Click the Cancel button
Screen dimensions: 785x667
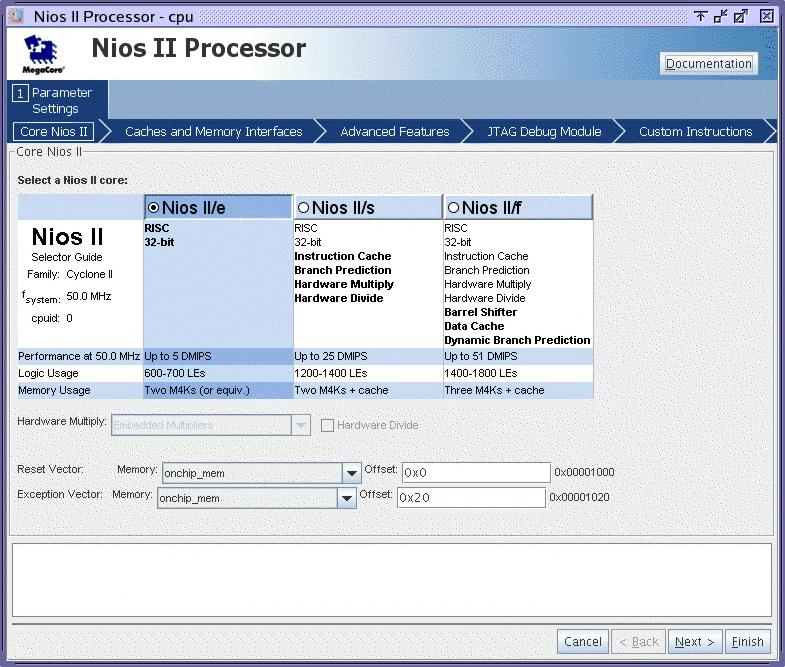pos(583,641)
